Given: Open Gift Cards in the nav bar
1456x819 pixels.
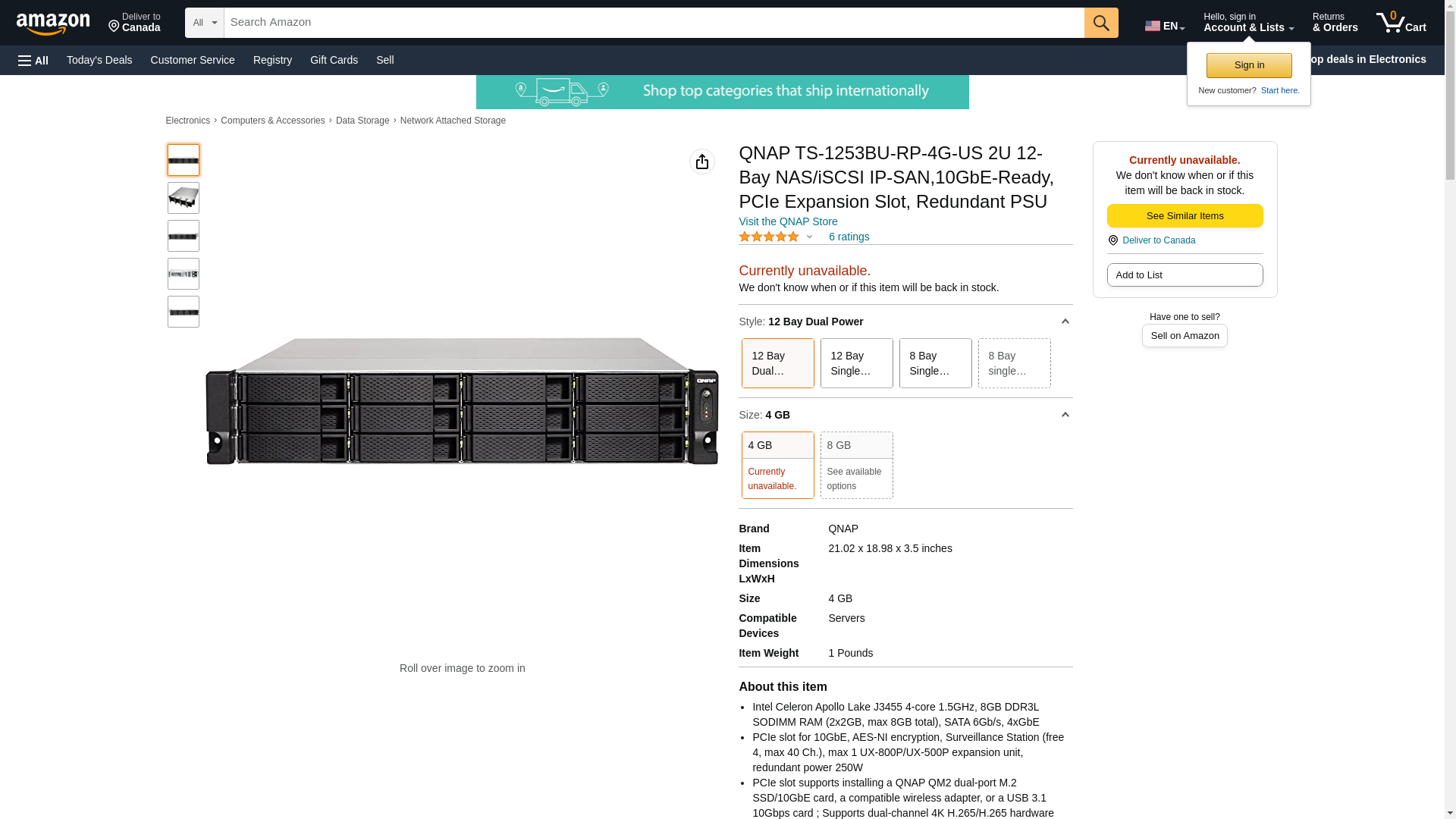Looking at the screenshot, I should (334, 60).
